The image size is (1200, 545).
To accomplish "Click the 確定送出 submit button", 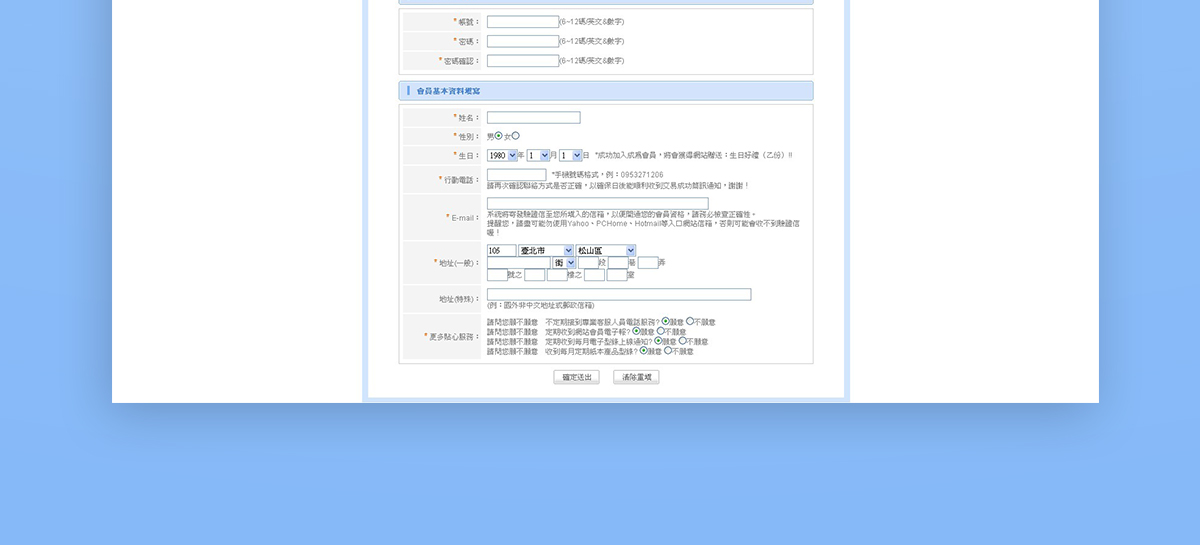I will [x=576, y=377].
